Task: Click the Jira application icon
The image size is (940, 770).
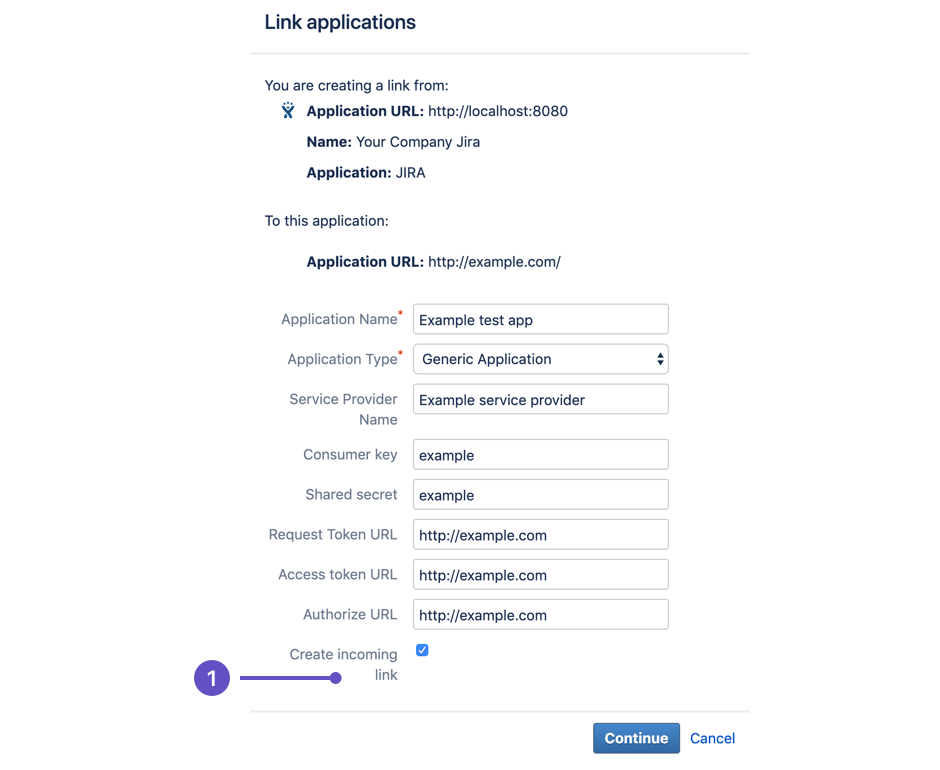Action: point(288,110)
